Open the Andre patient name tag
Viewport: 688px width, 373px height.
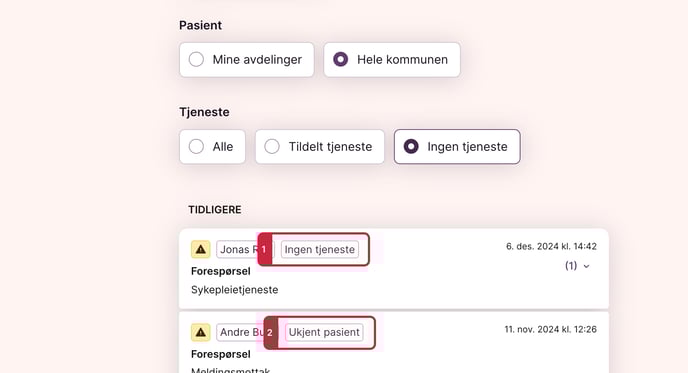(240, 332)
